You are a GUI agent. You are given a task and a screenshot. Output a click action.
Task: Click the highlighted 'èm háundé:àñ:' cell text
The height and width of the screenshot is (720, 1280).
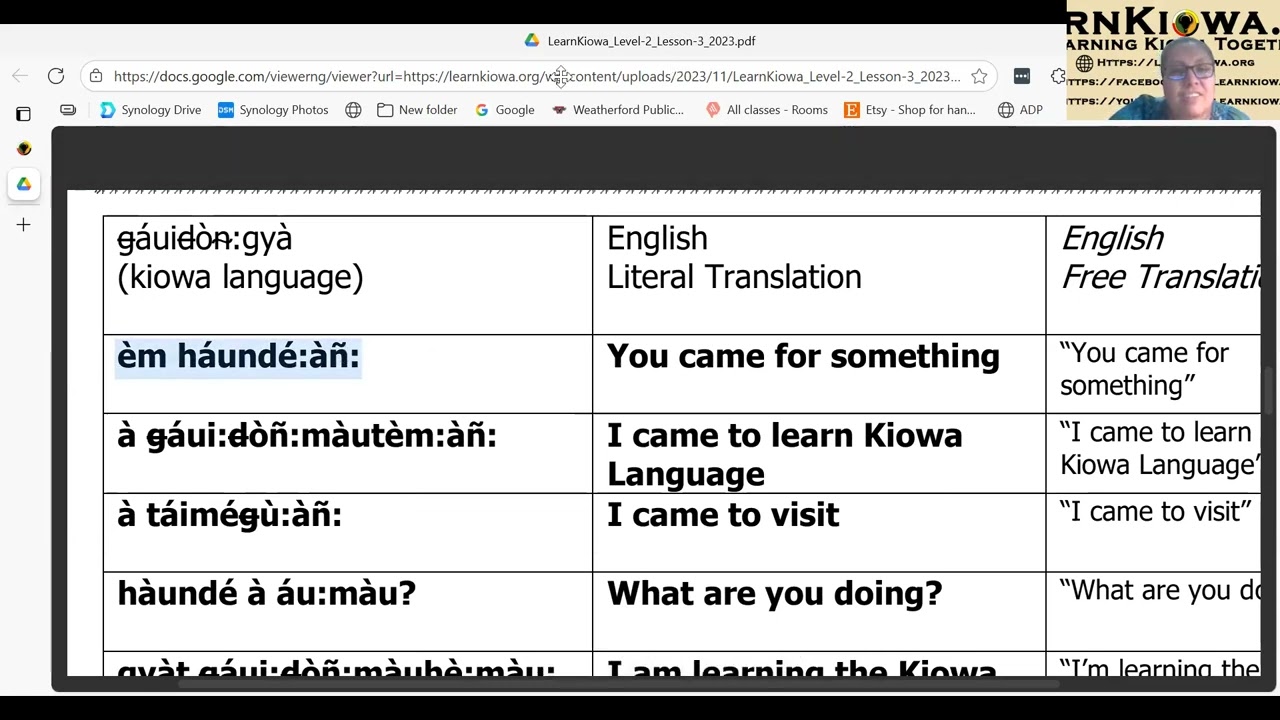click(238, 356)
